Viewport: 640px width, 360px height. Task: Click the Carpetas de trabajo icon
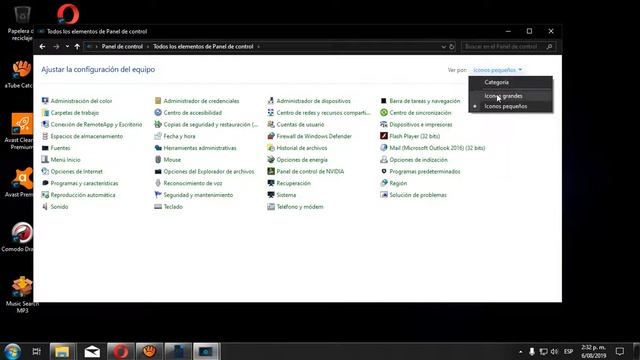[45, 113]
